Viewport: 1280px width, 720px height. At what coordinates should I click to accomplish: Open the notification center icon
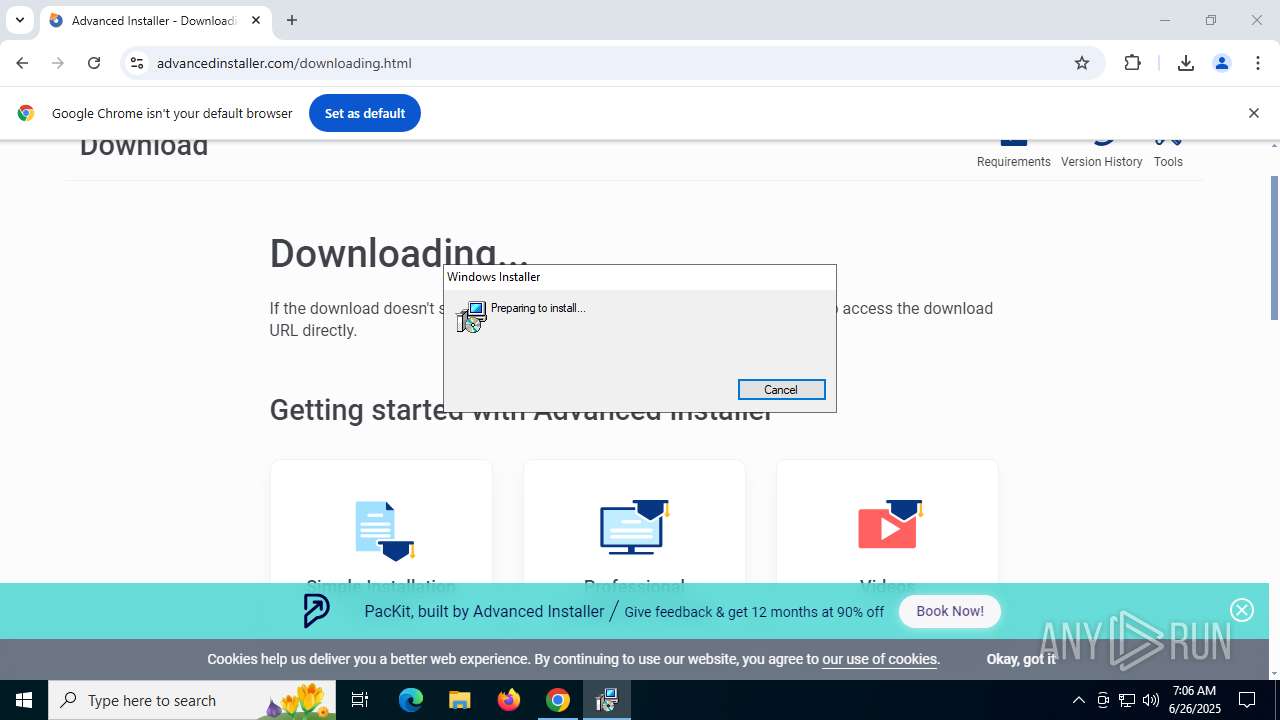click(1247, 700)
